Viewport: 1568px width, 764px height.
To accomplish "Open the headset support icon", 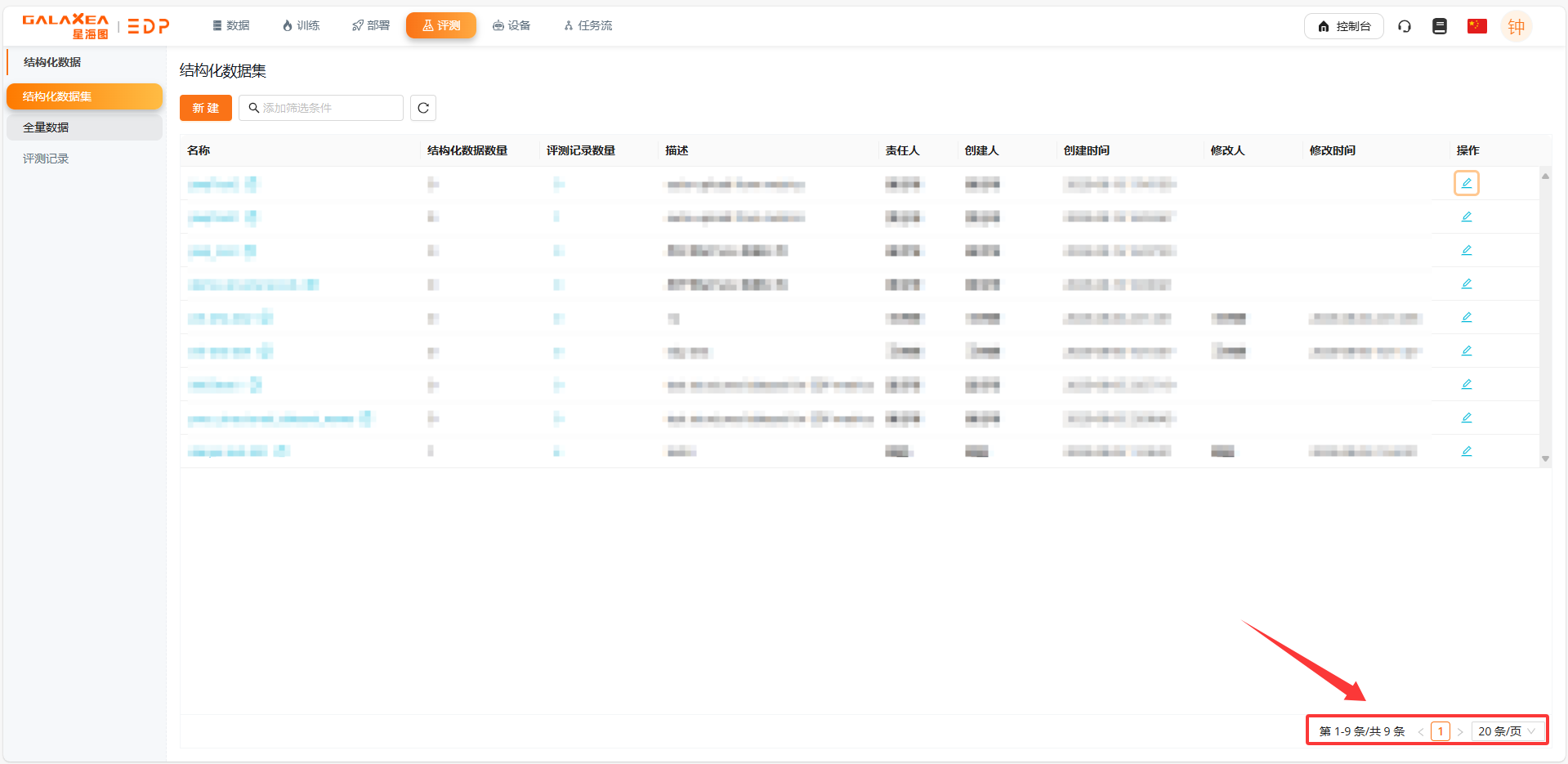I will coord(1405,26).
